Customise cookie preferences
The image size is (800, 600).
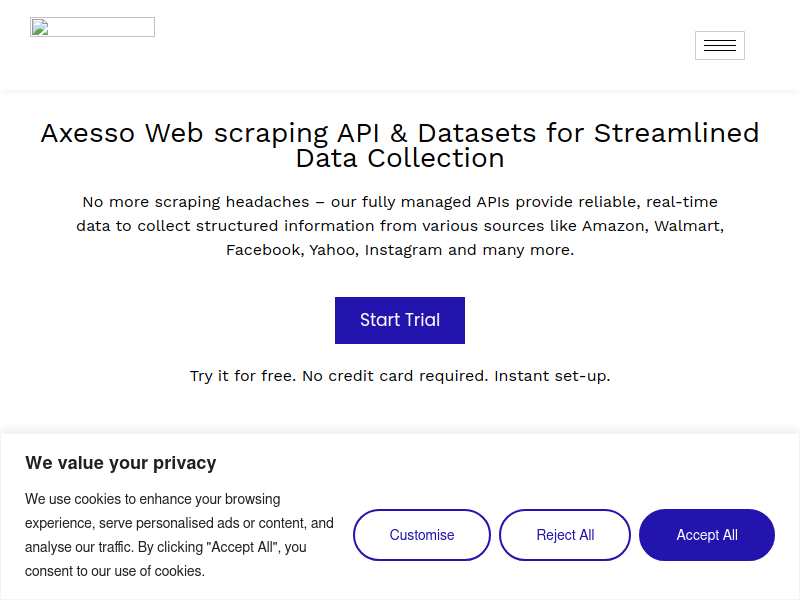click(x=421, y=535)
